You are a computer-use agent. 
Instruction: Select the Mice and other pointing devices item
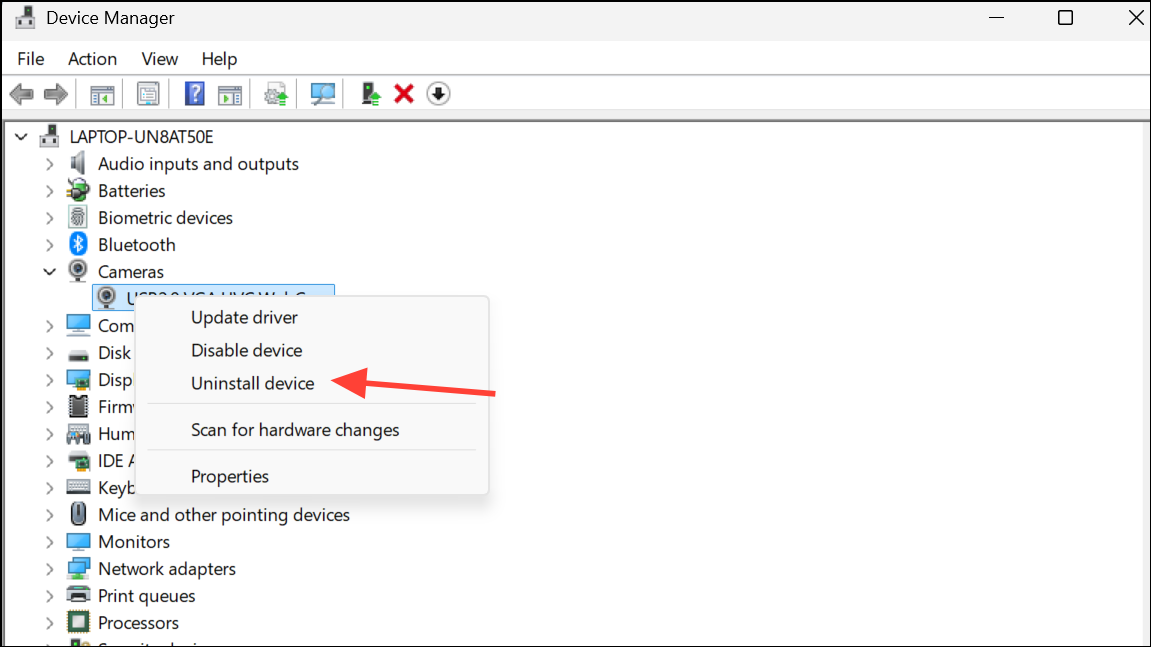(x=223, y=515)
